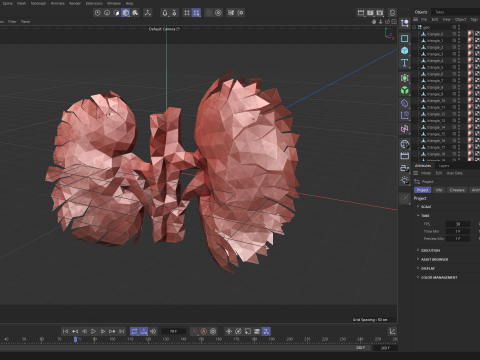Click the Project attribute tab button
The image size is (480, 360).
click(422, 190)
